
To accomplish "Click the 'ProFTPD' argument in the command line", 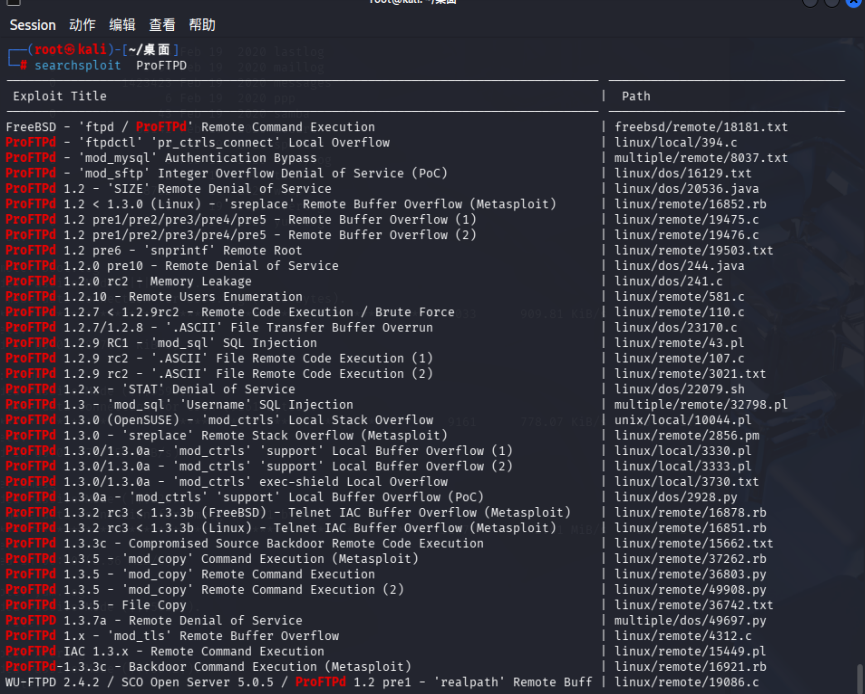I will (161, 65).
